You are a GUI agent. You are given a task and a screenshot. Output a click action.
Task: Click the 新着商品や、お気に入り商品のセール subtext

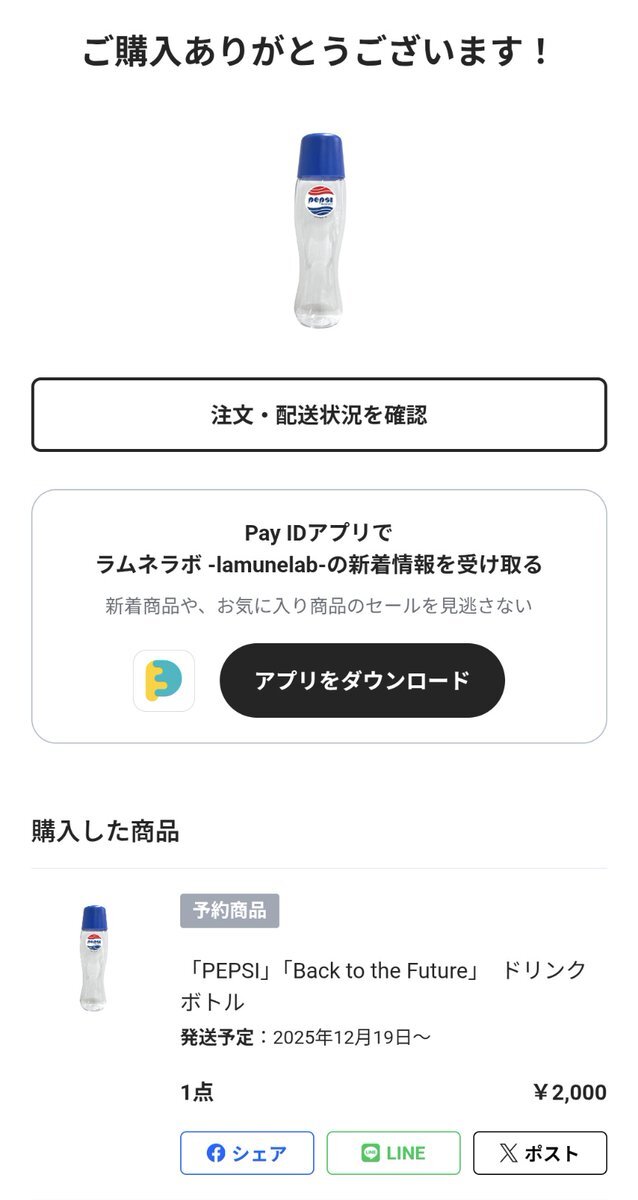point(319,605)
